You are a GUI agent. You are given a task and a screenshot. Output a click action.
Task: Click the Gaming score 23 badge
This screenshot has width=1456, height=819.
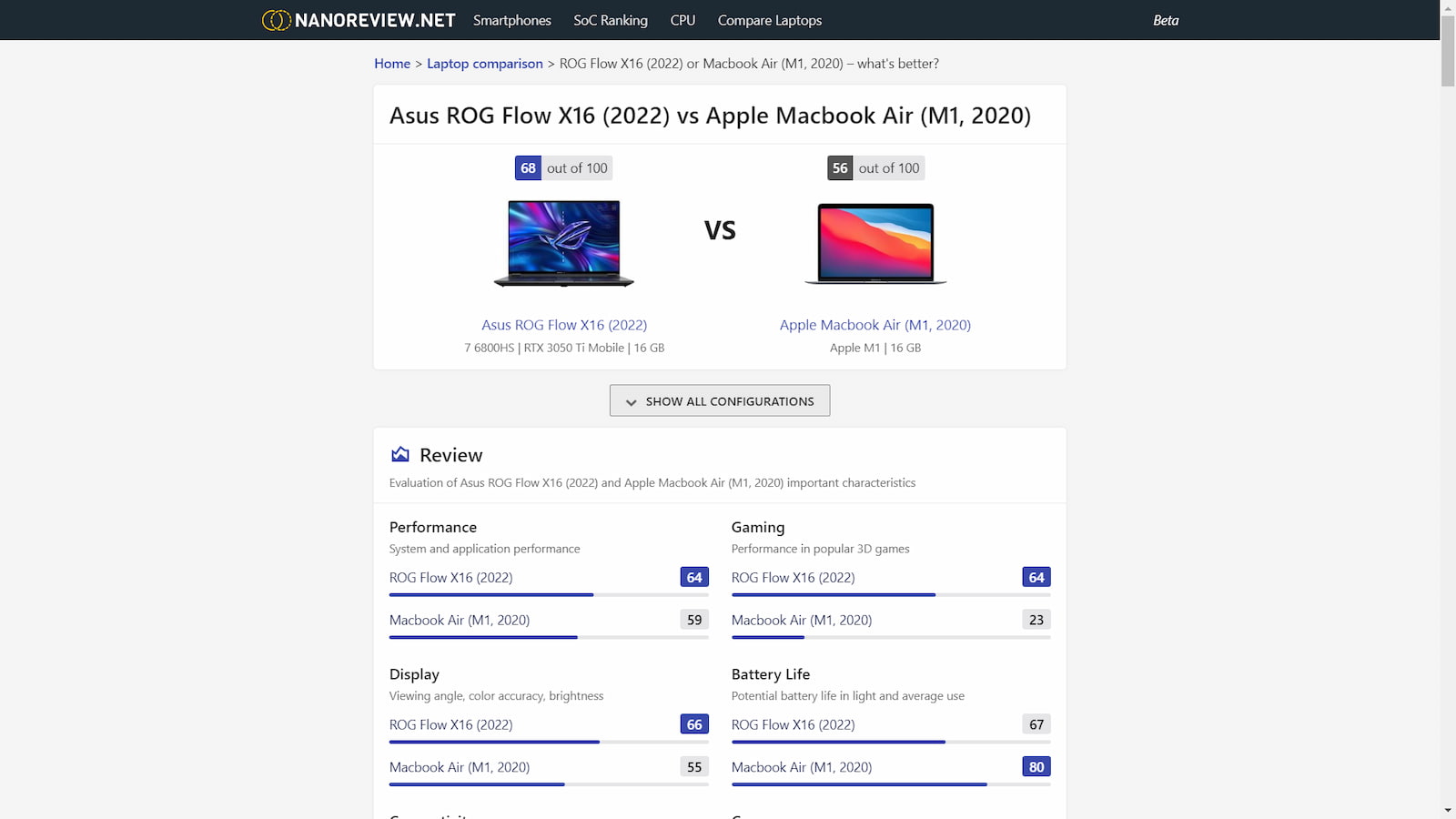(1036, 620)
